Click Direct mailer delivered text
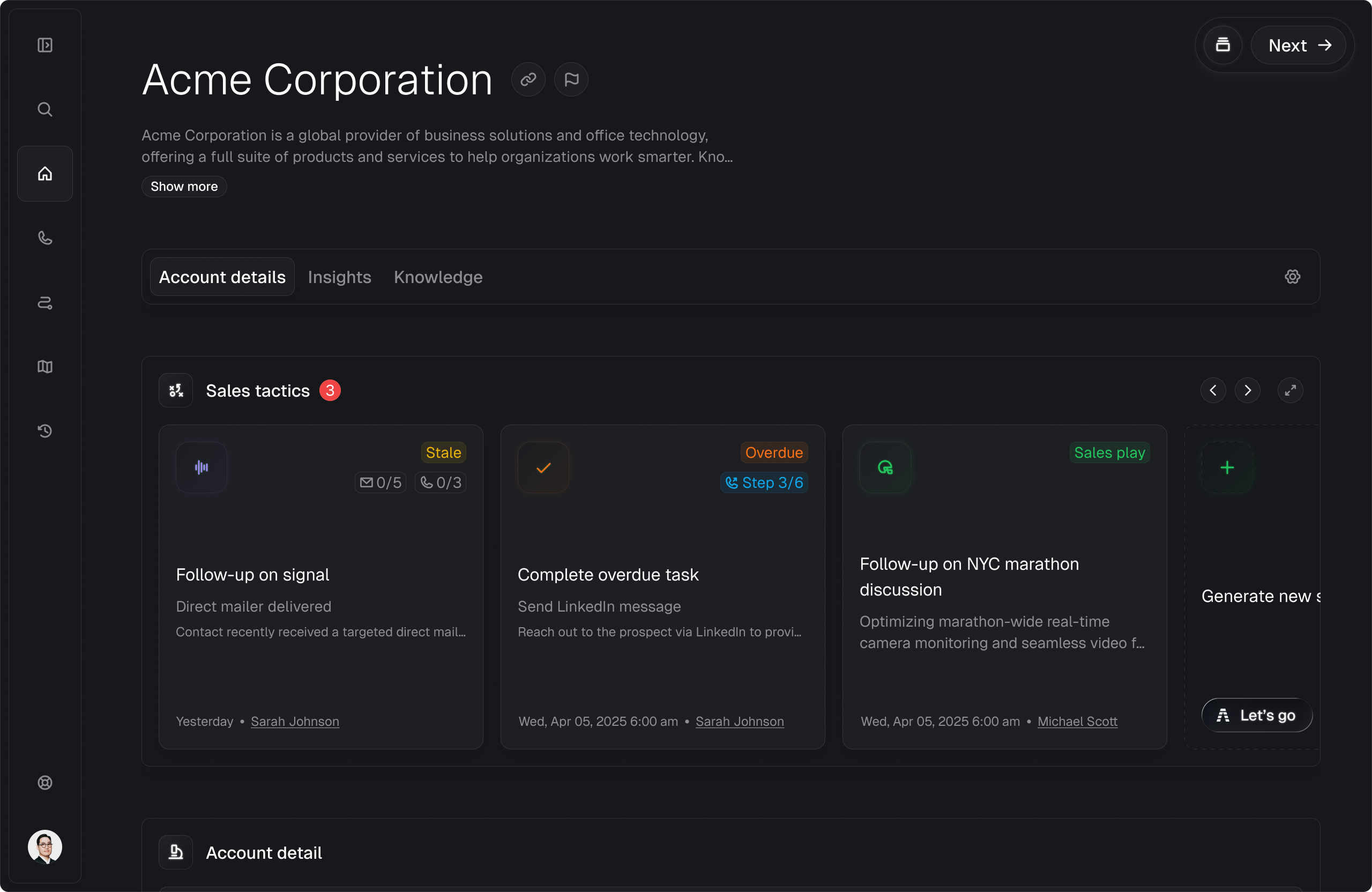Viewport: 1372px width, 892px height. (253, 606)
